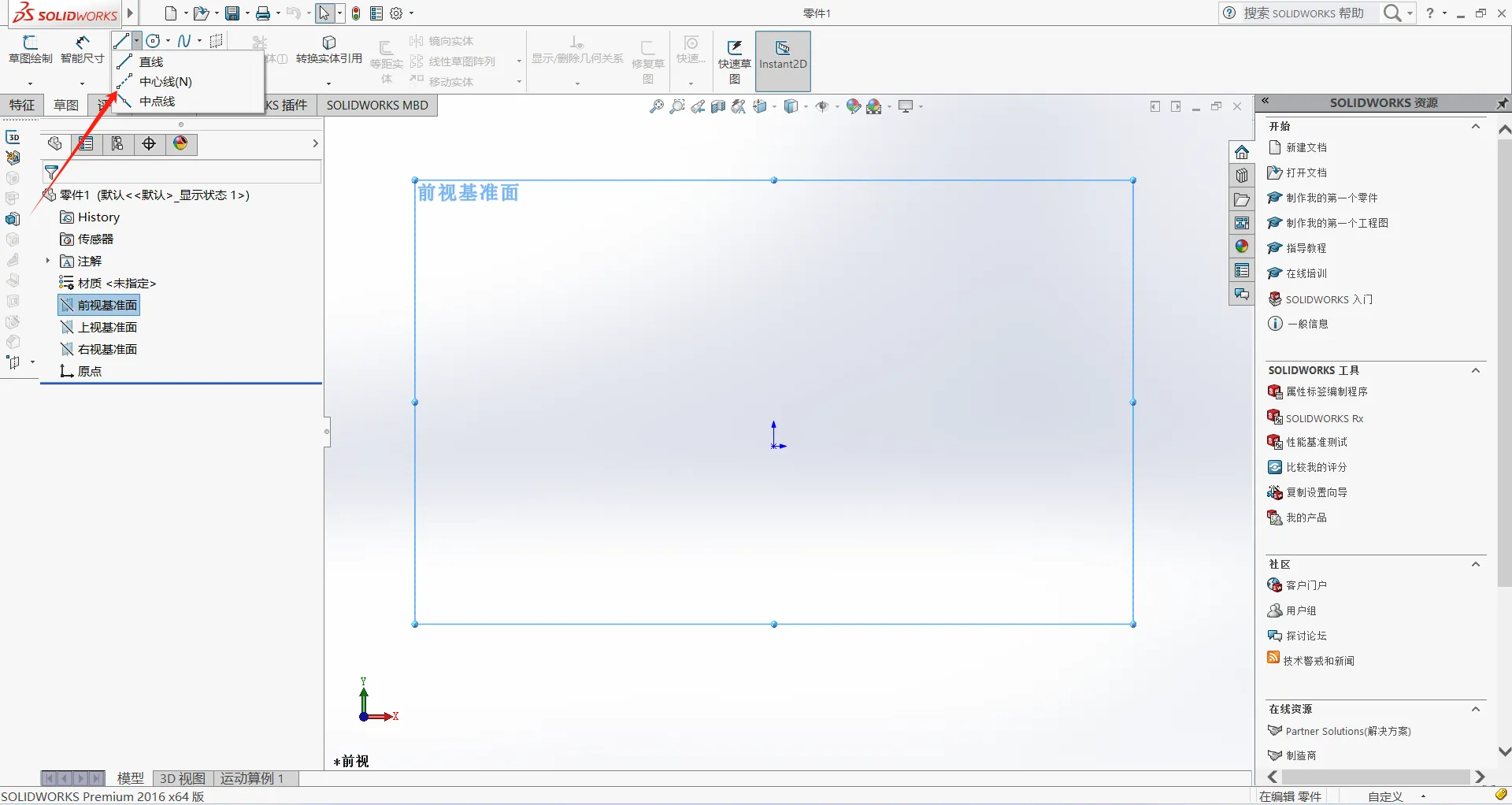
Task: Click the Design Library icon in task pane
Action: pyautogui.click(x=1242, y=176)
